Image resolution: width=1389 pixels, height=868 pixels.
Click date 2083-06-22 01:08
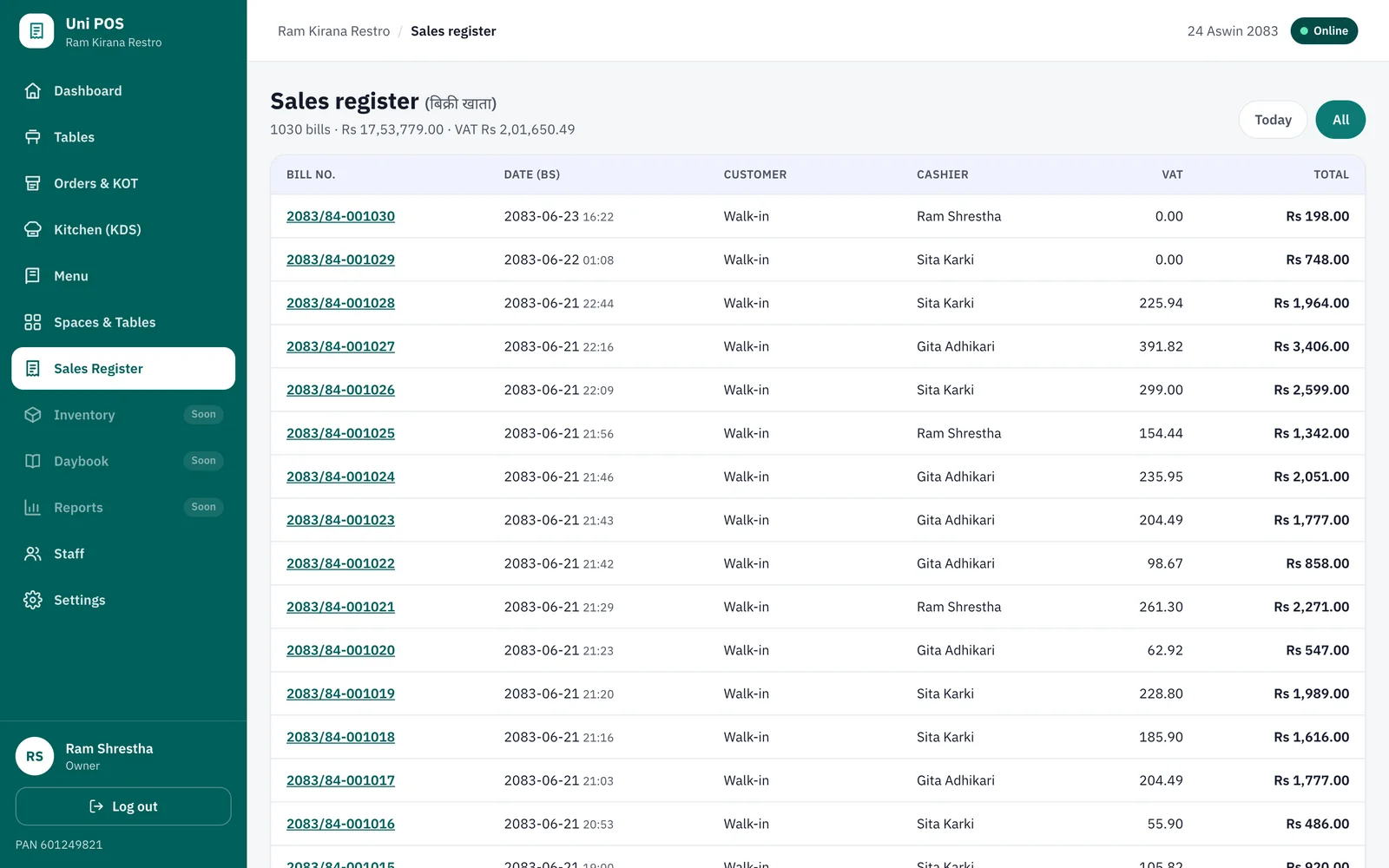[559, 260]
